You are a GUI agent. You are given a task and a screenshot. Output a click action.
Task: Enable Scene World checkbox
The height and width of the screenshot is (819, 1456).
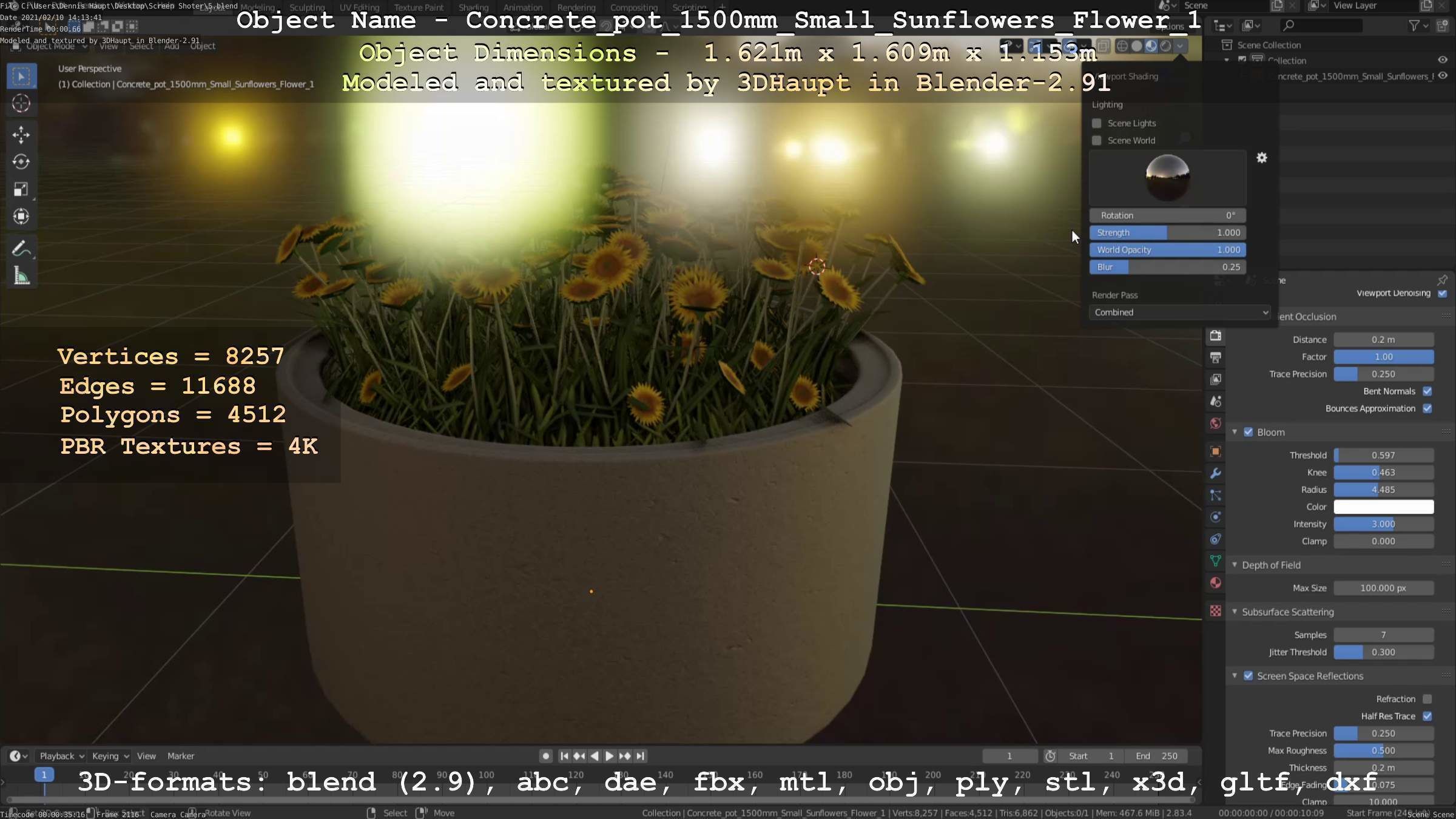click(x=1097, y=140)
